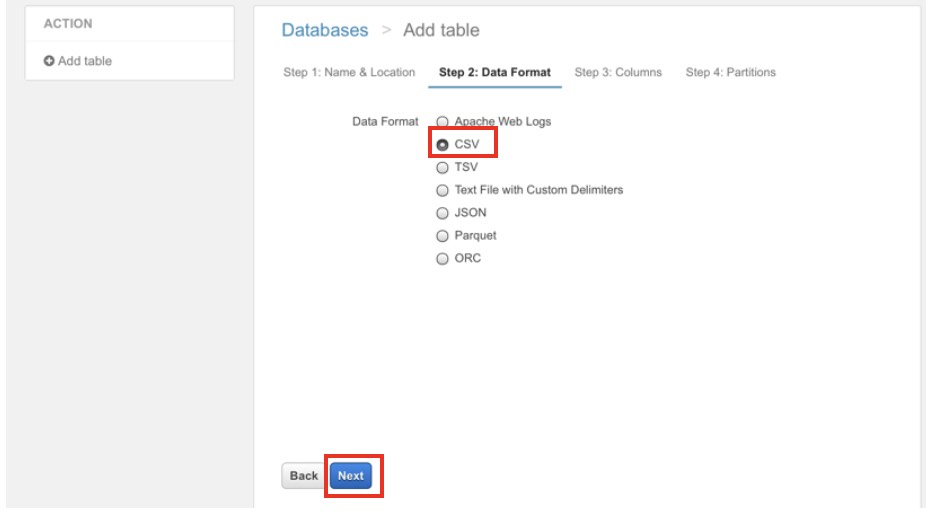Click the Add table breadcrumb title
Viewport: 926px width, 516px height.
coord(441,31)
